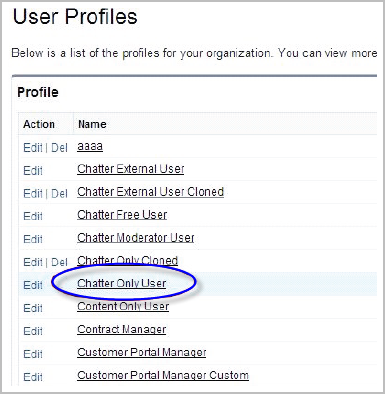Open the Chatter External User profile
This screenshot has width=385, height=394.
pos(131,169)
